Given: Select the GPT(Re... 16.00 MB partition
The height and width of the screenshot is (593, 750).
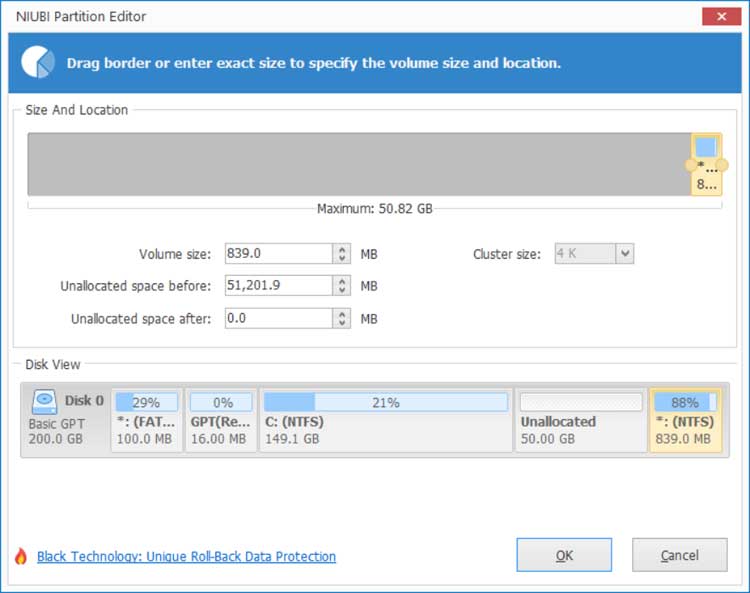Looking at the screenshot, I should (221, 420).
